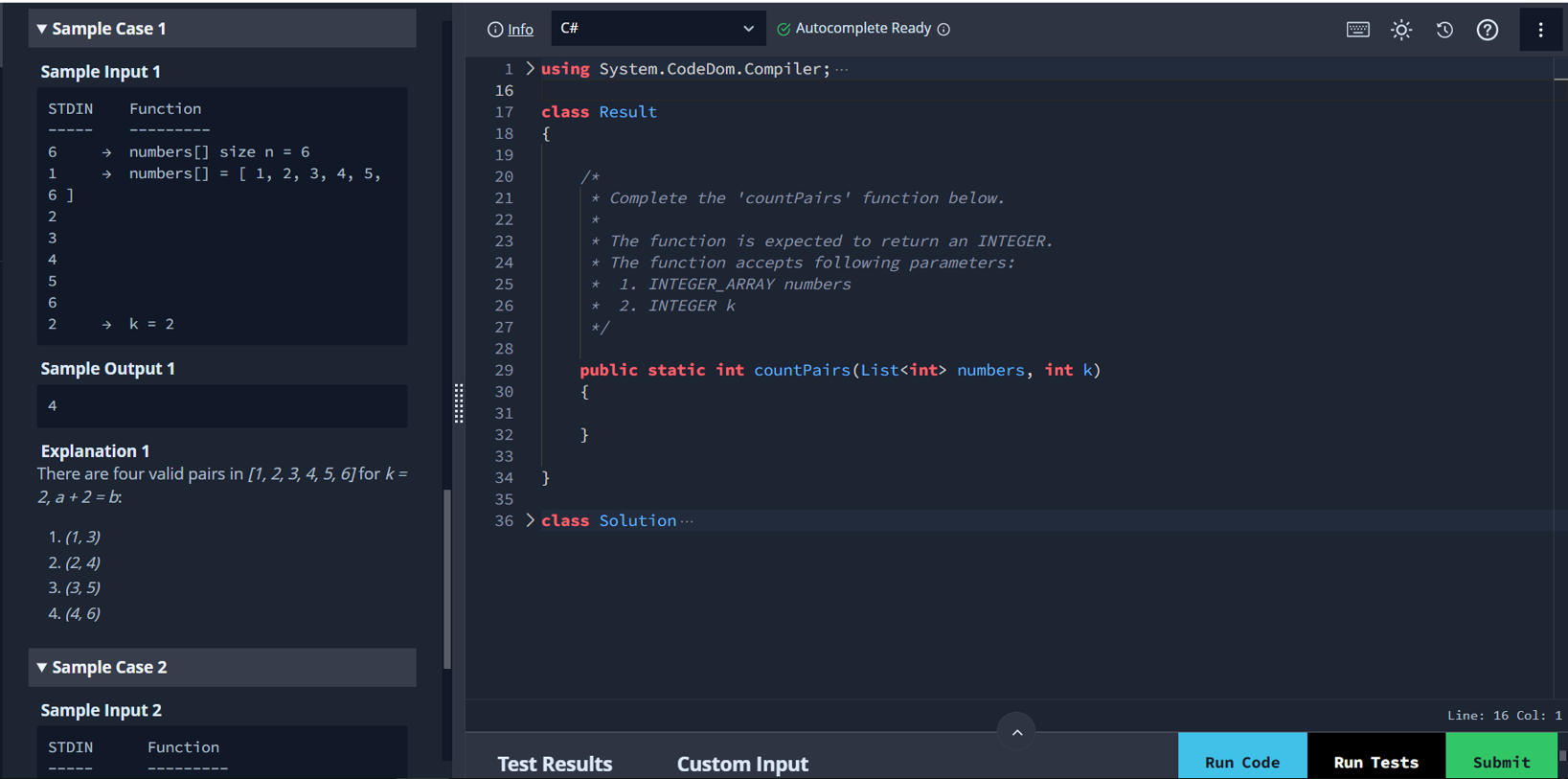Click the 'Sample Input 1' heading
Screen dimensions: 1568x779
point(101,72)
